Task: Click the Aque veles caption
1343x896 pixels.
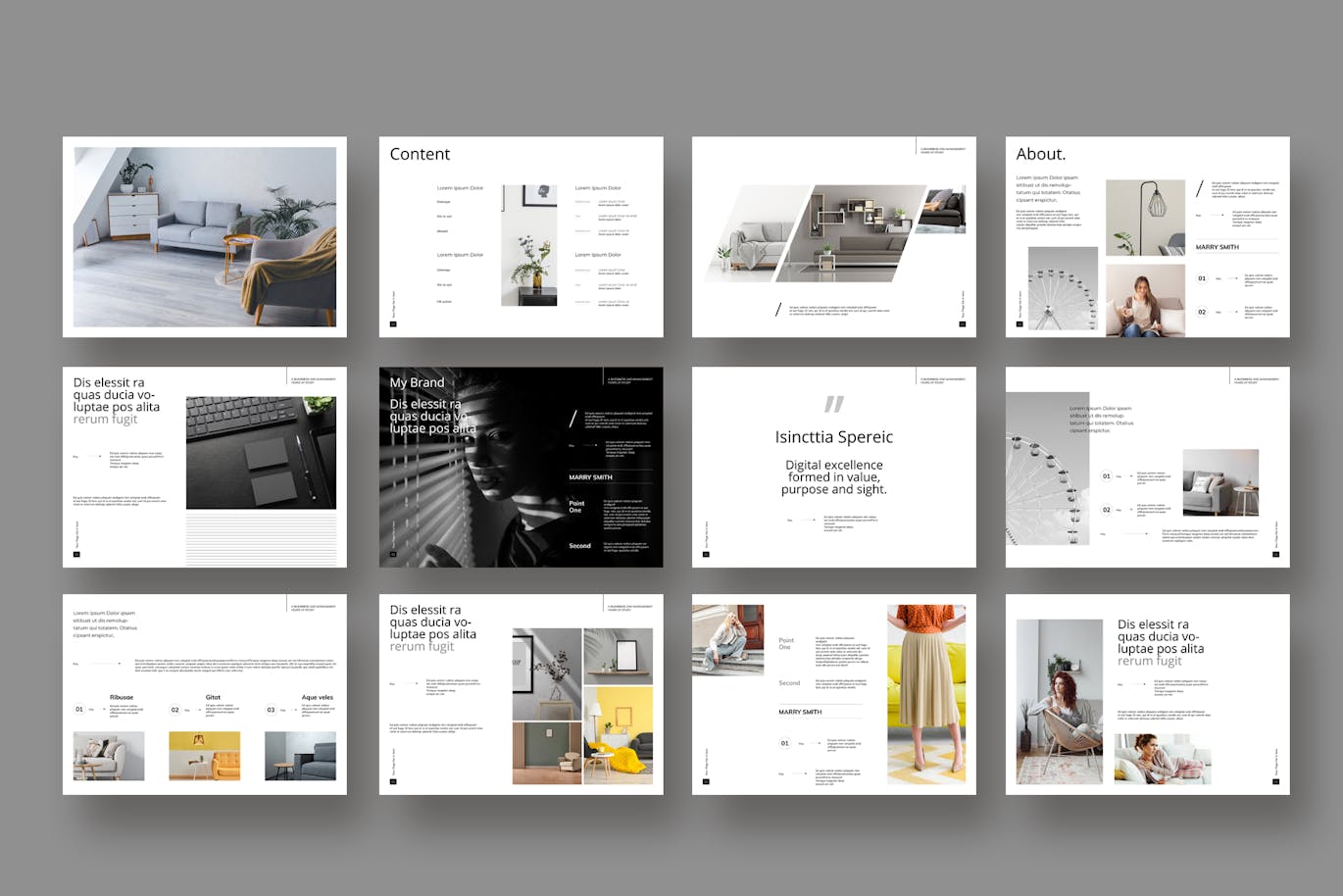Action: pyautogui.click(x=317, y=697)
